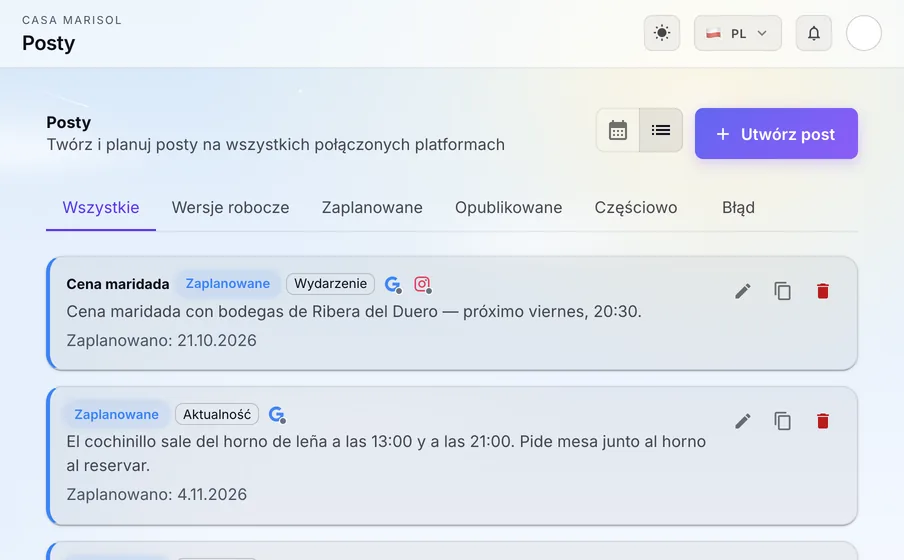Select the Wersje robocze tab

tap(231, 208)
